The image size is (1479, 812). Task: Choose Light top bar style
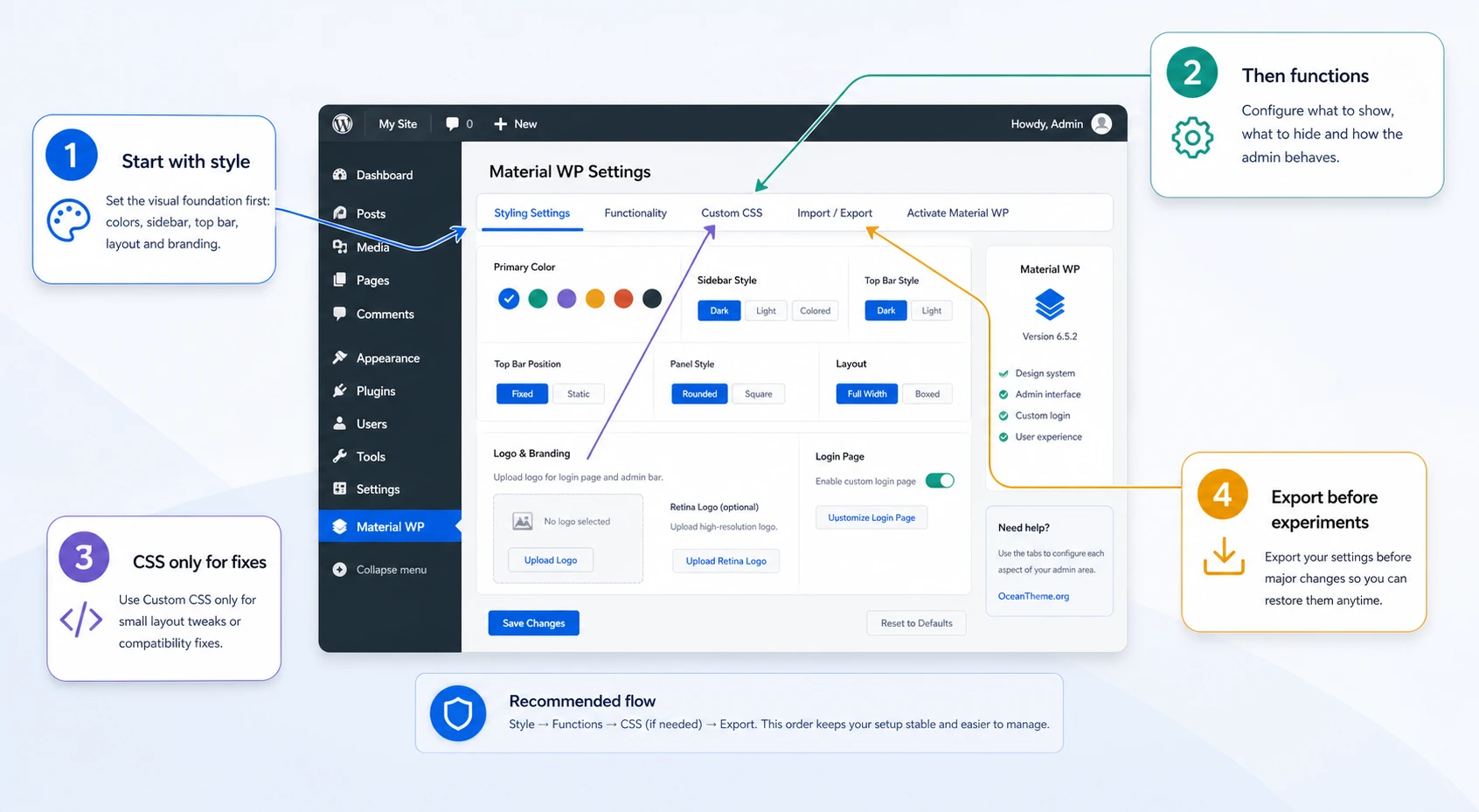click(x=932, y=310)
